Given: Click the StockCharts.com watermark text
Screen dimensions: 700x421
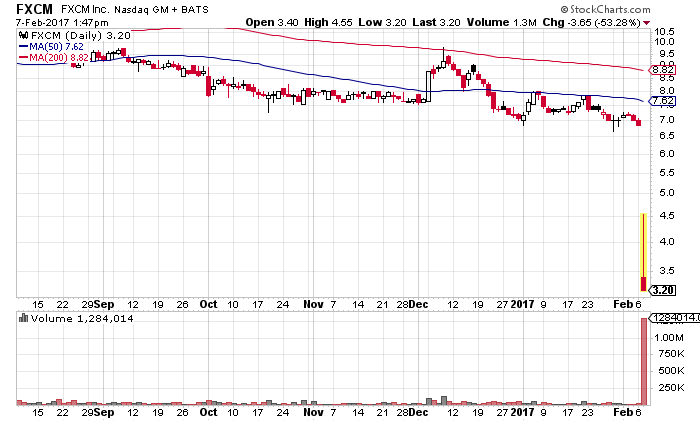Looking at the screenshot, I should (605, 9).
